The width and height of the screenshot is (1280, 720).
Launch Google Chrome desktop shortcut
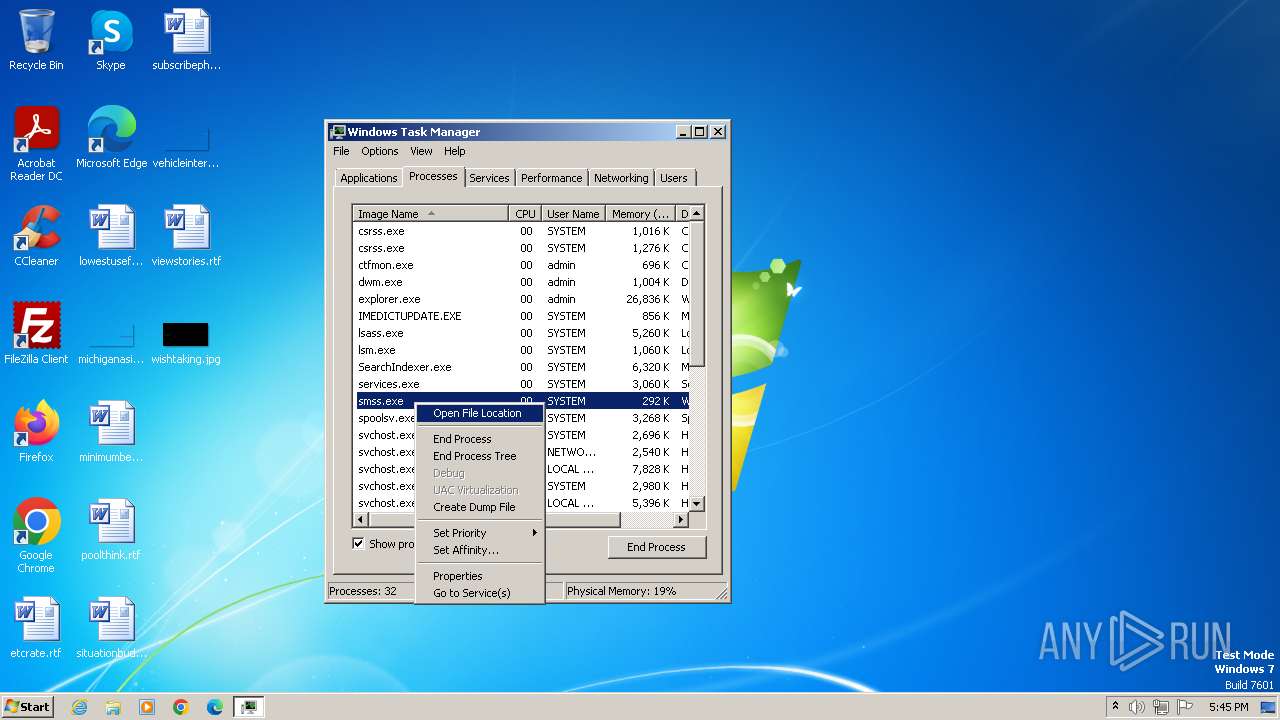[x=36, y=536]
